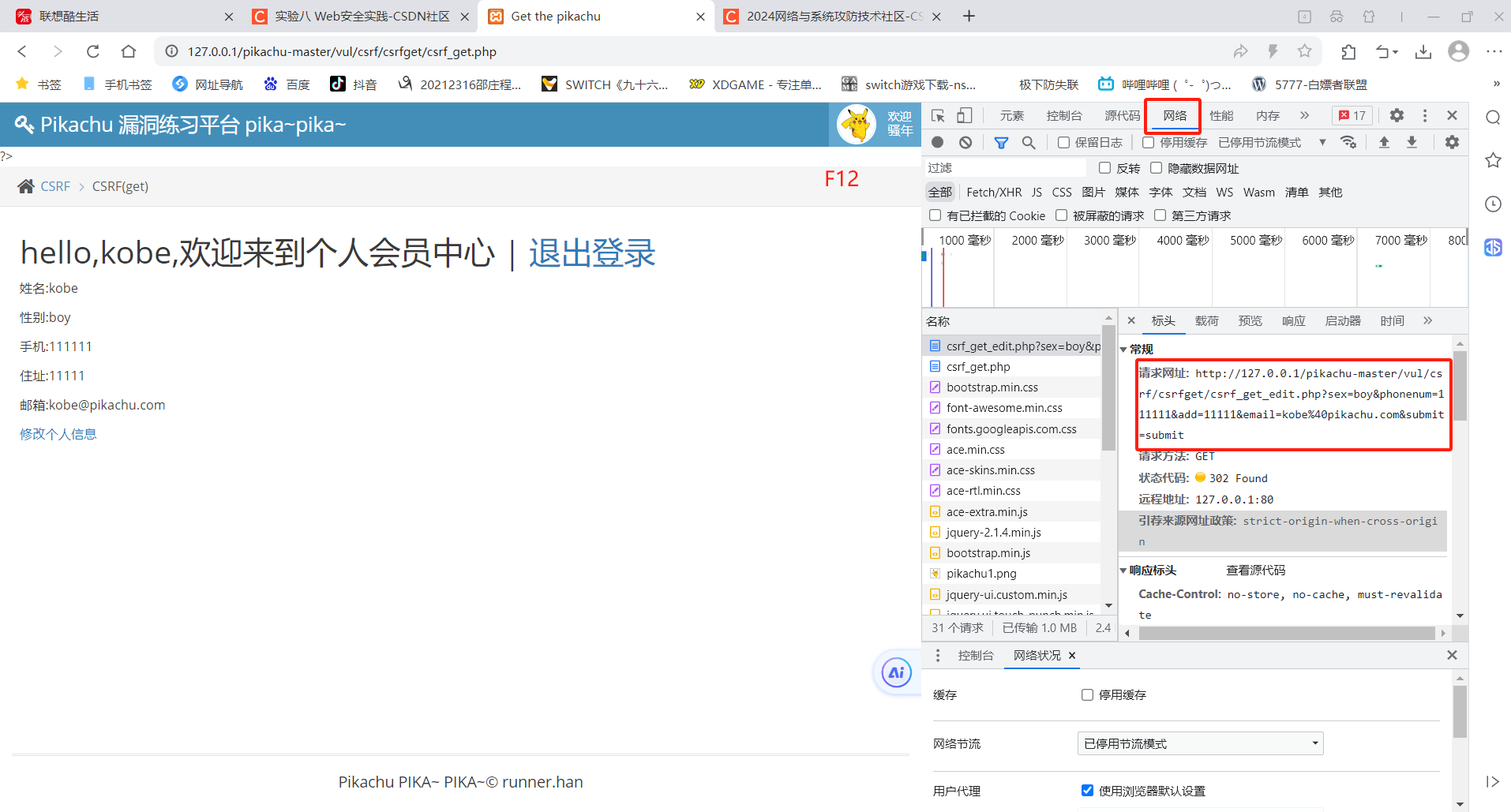
Task: Stop recording network log
Action: (x=937, y=143)
